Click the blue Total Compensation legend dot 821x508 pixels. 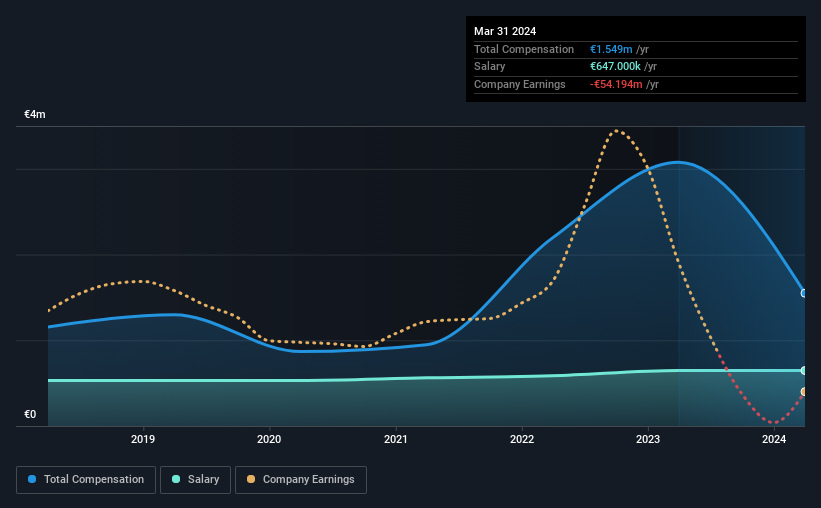click(32, 479)
